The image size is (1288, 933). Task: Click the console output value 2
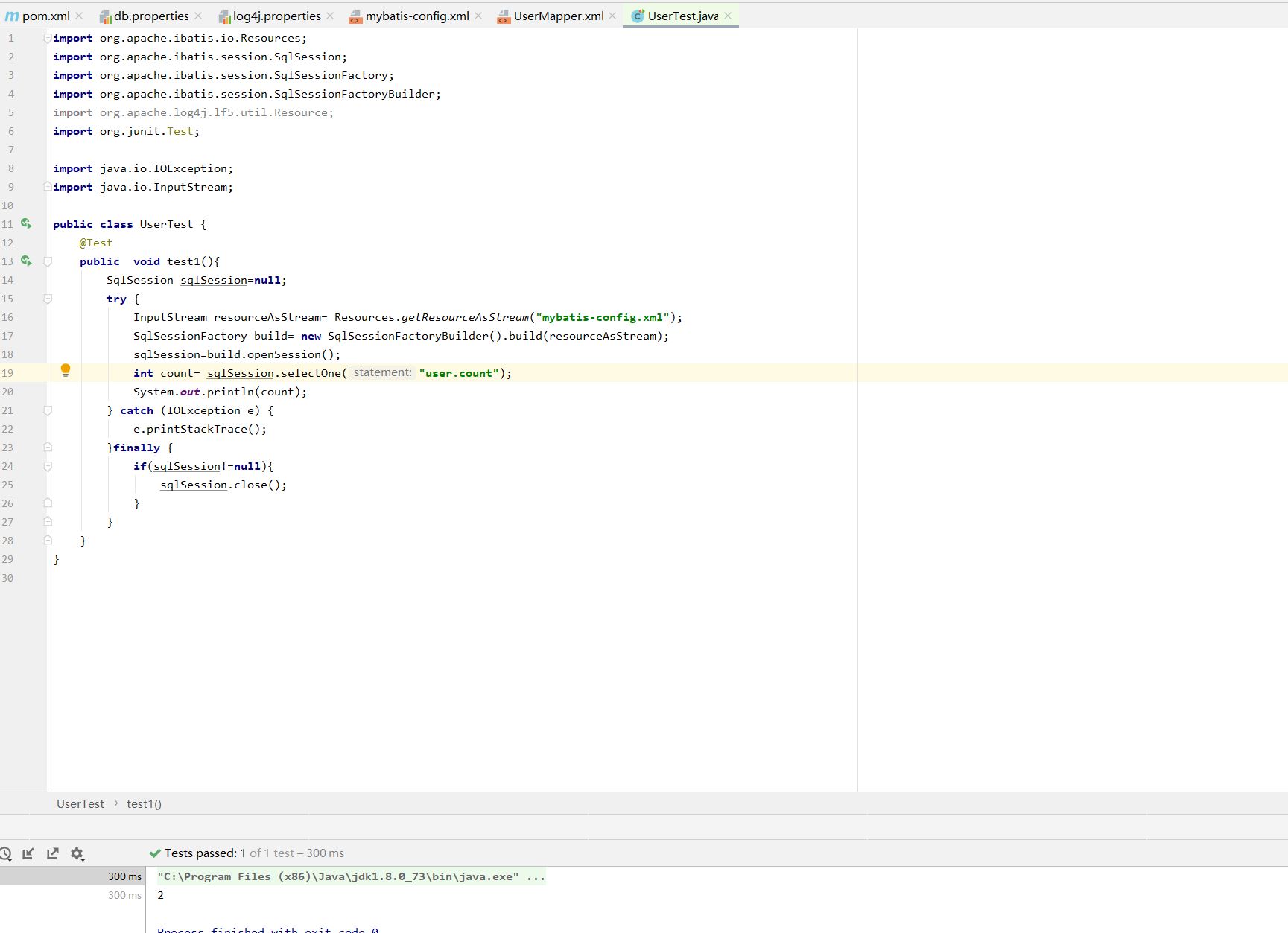(160, 895)
